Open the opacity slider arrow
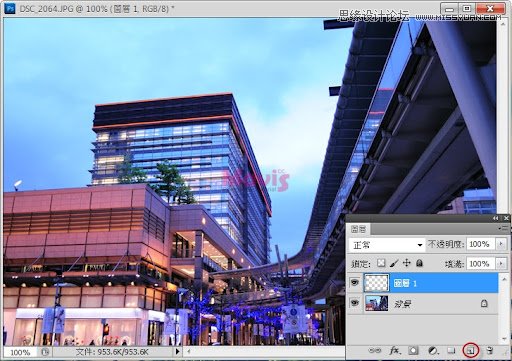 point(501,244)
